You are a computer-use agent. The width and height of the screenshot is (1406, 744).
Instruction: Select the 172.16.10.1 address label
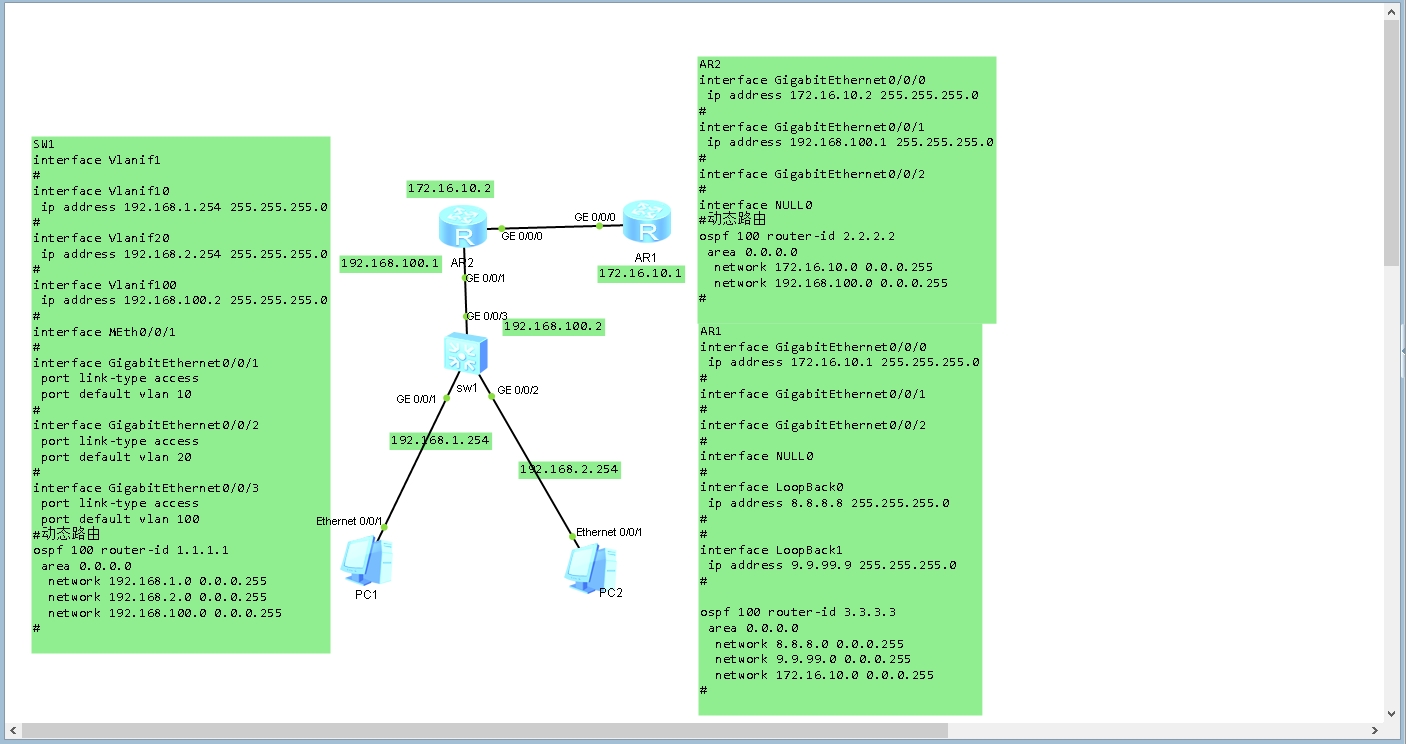click(641, 273)
